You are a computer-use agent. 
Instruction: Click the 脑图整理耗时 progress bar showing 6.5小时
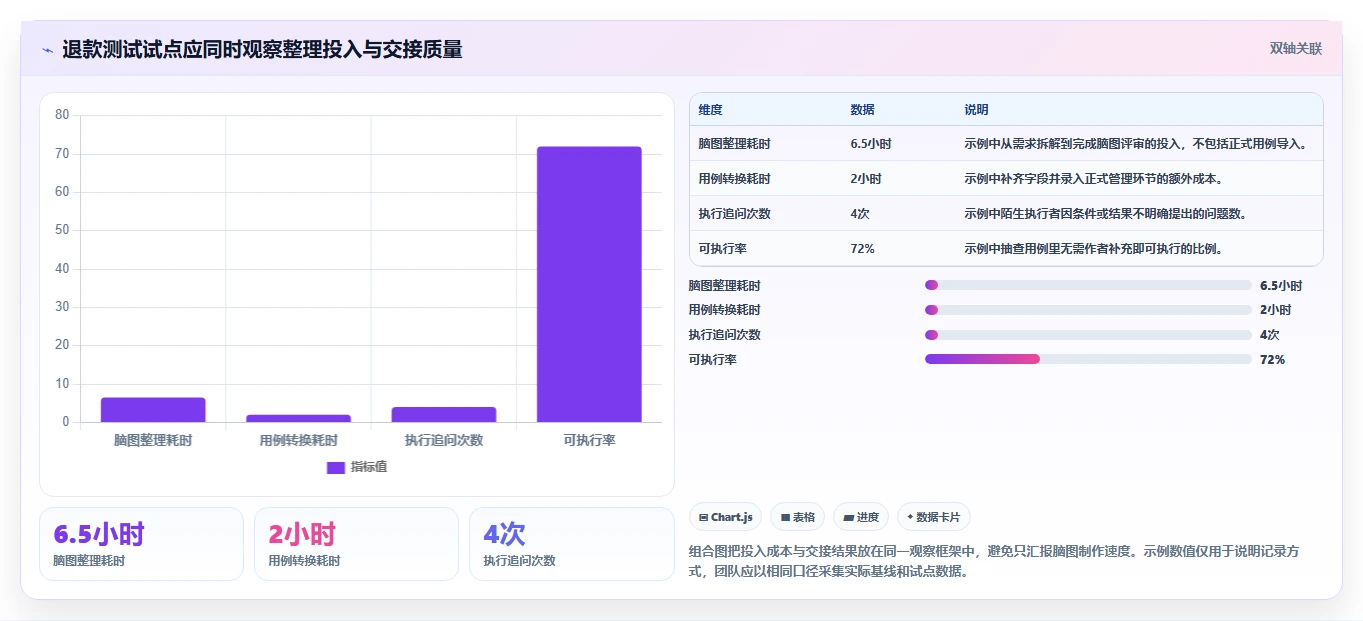pos(1088,285)
